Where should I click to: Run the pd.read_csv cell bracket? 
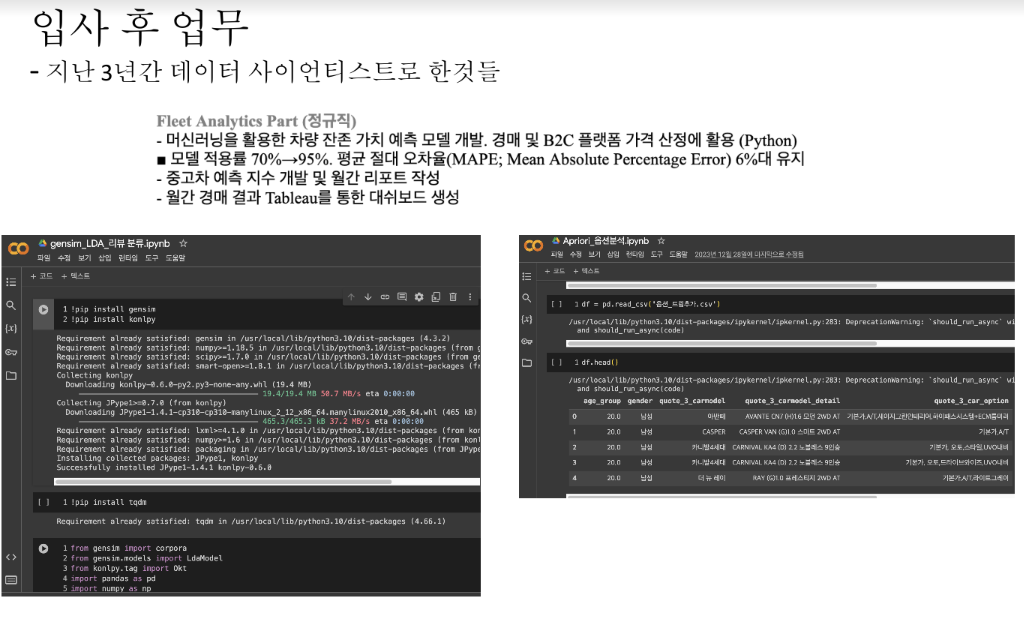[x=556, y=303]
